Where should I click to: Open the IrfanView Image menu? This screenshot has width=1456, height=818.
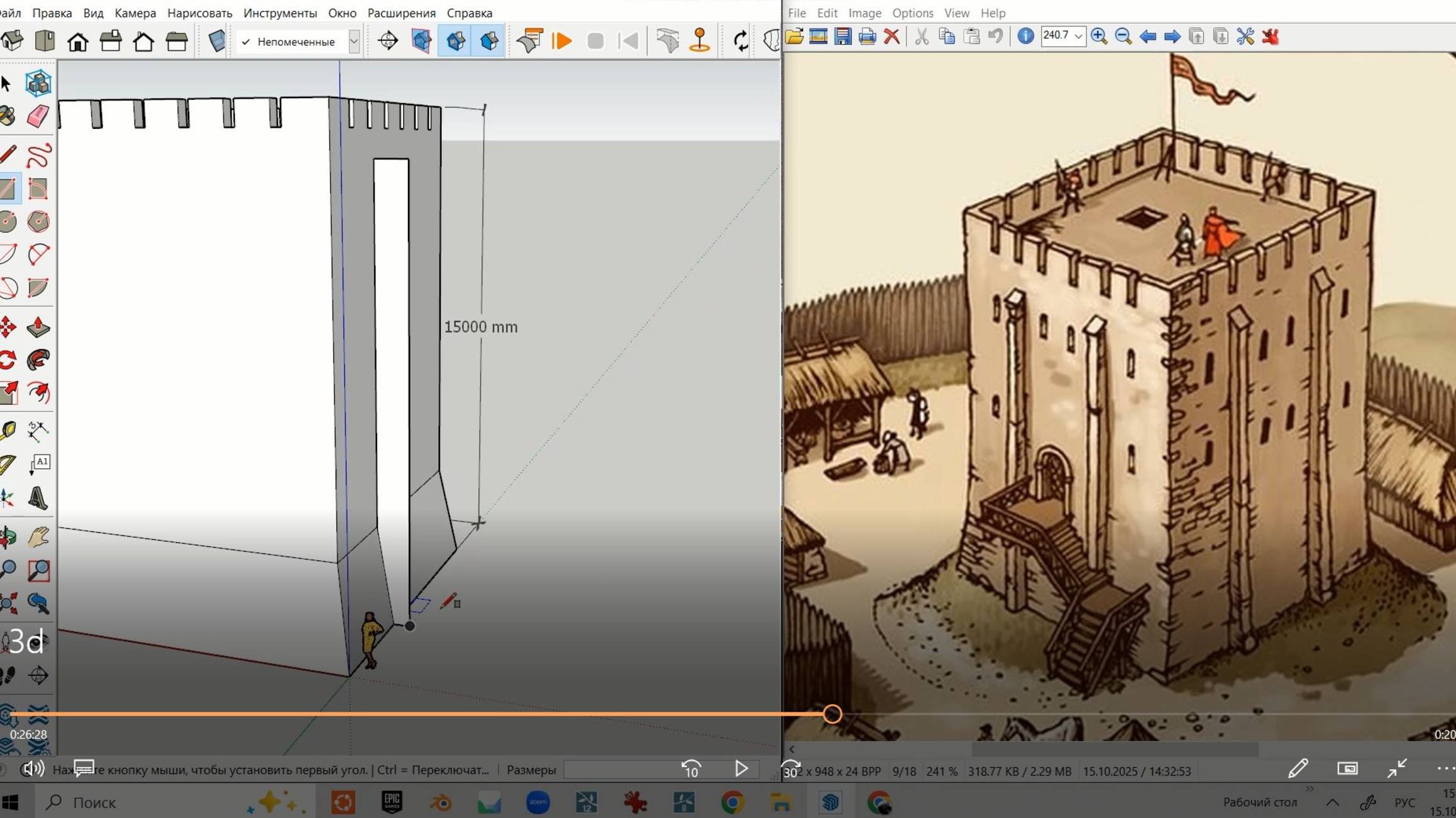coord(864,13)
